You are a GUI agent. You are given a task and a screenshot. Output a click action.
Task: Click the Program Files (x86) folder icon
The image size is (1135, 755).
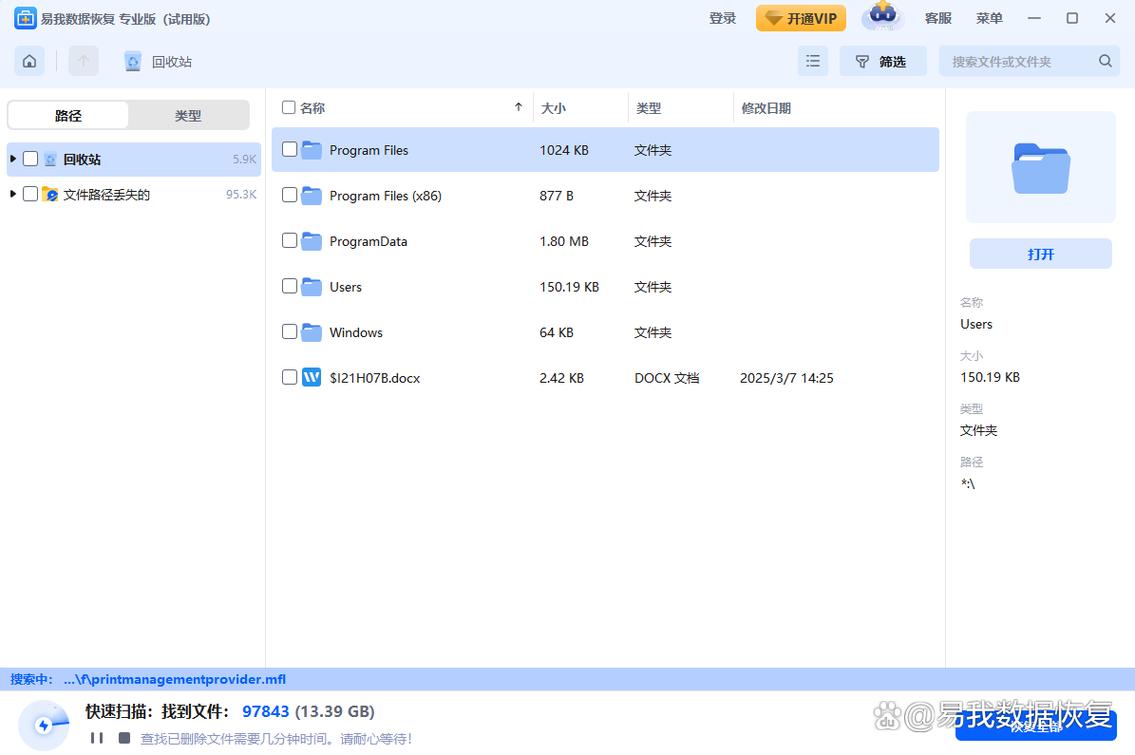point(311,195)
